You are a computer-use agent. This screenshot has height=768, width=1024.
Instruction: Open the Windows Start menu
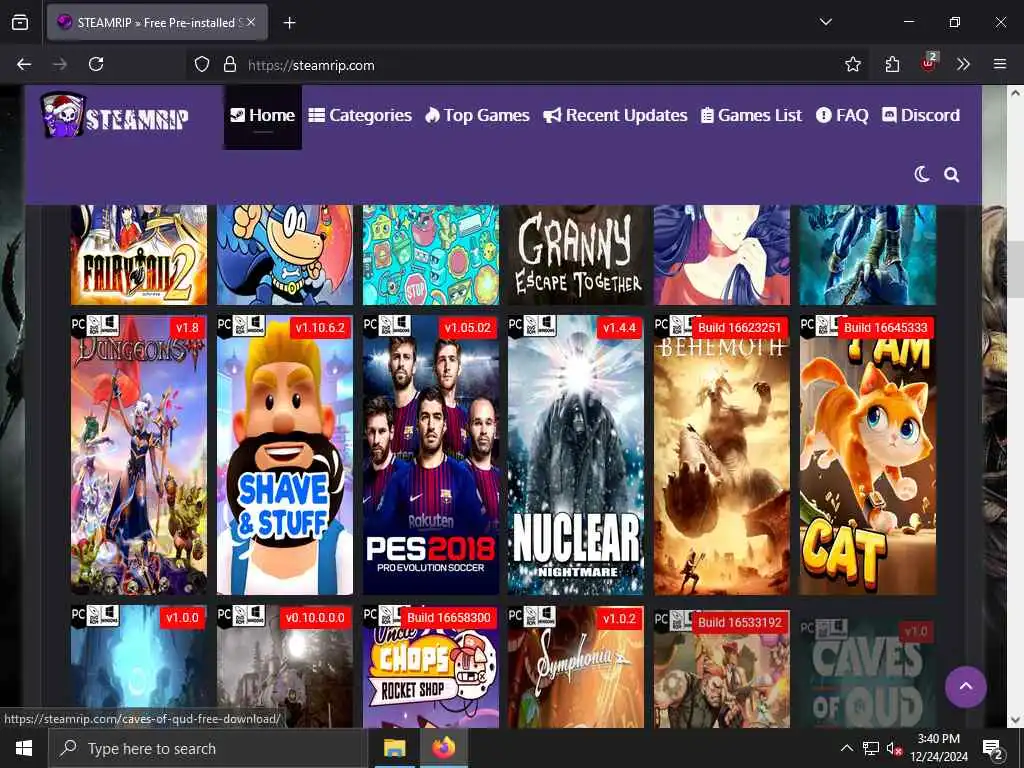pos(24,748)
